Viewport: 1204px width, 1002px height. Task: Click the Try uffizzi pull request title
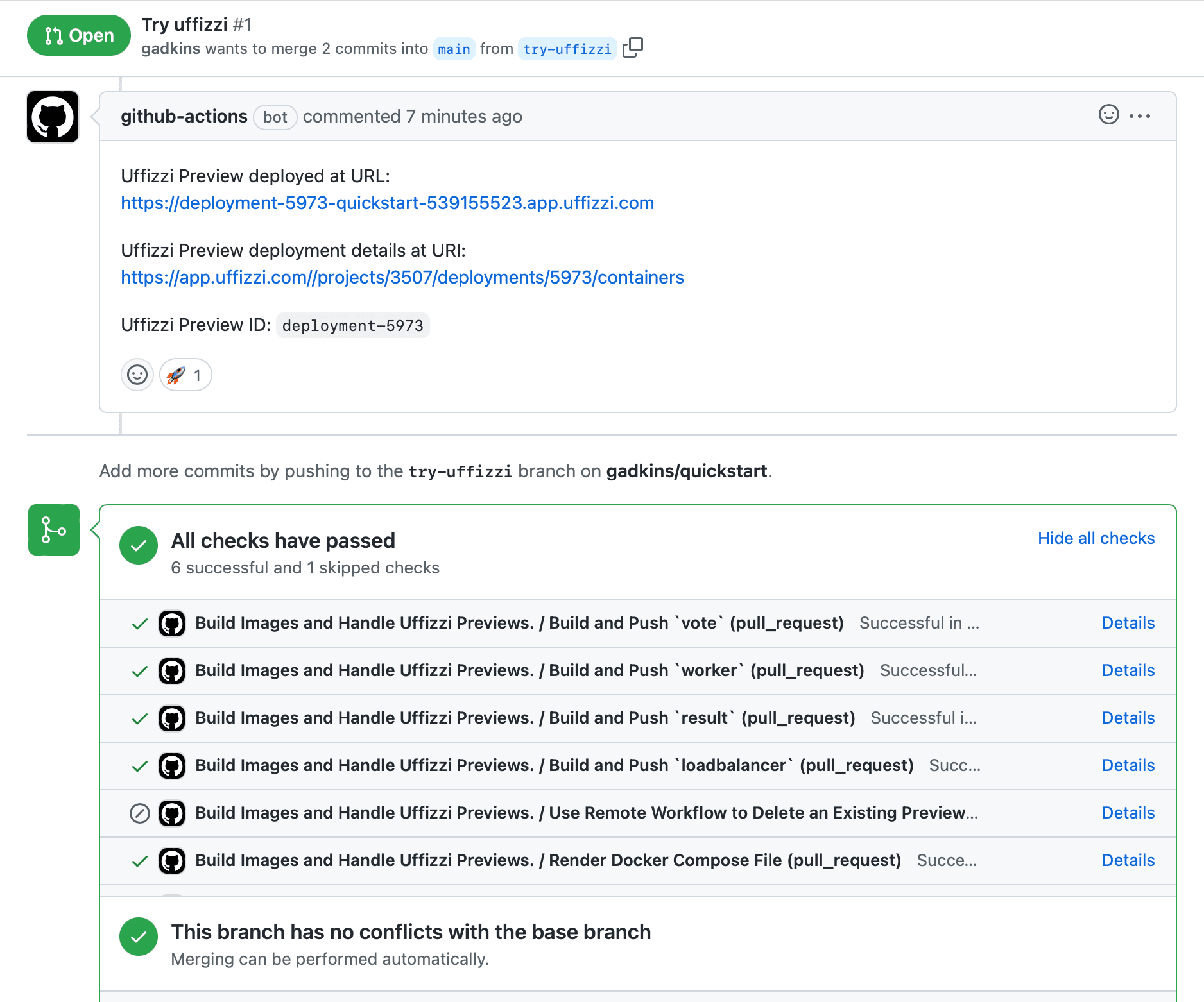coord(184,24)
